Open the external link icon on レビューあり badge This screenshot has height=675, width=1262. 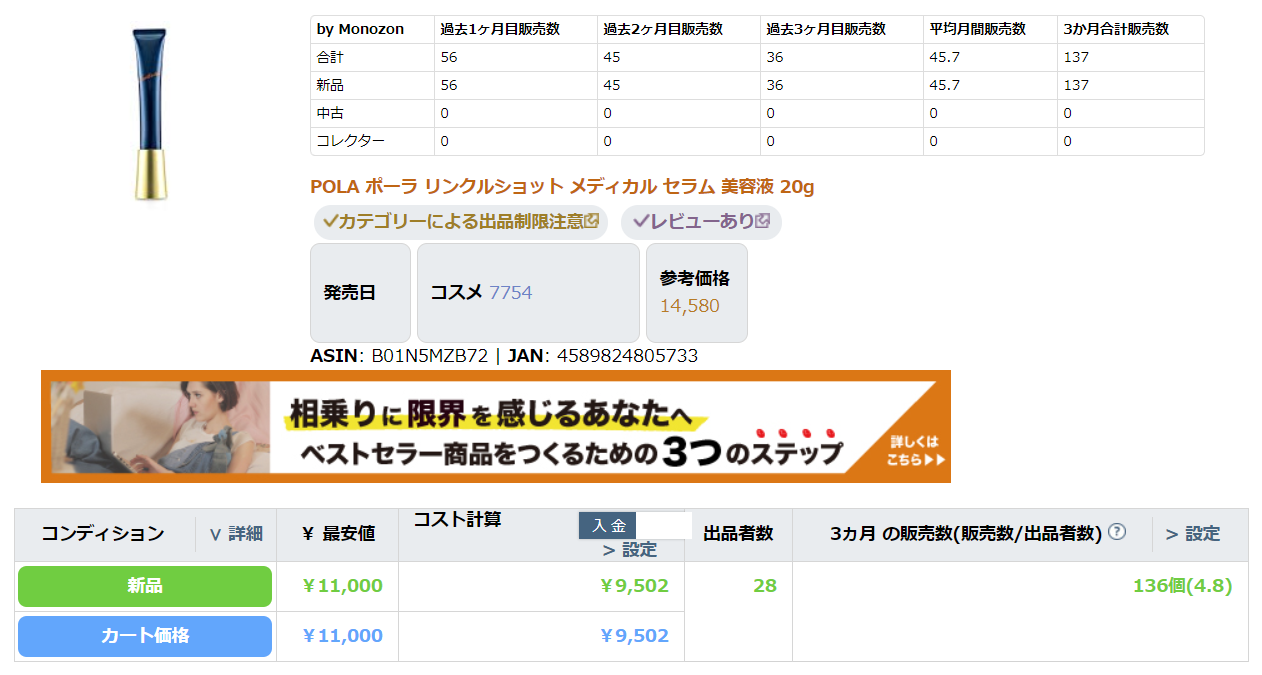pyautogui.click(x=763, y=221)
